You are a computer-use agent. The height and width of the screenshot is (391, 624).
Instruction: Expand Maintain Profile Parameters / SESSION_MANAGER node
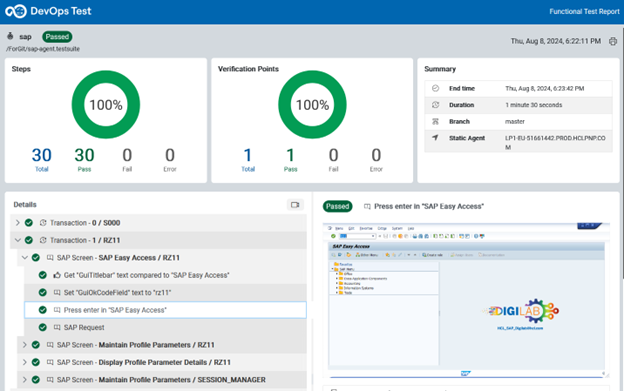click(25, 380)
